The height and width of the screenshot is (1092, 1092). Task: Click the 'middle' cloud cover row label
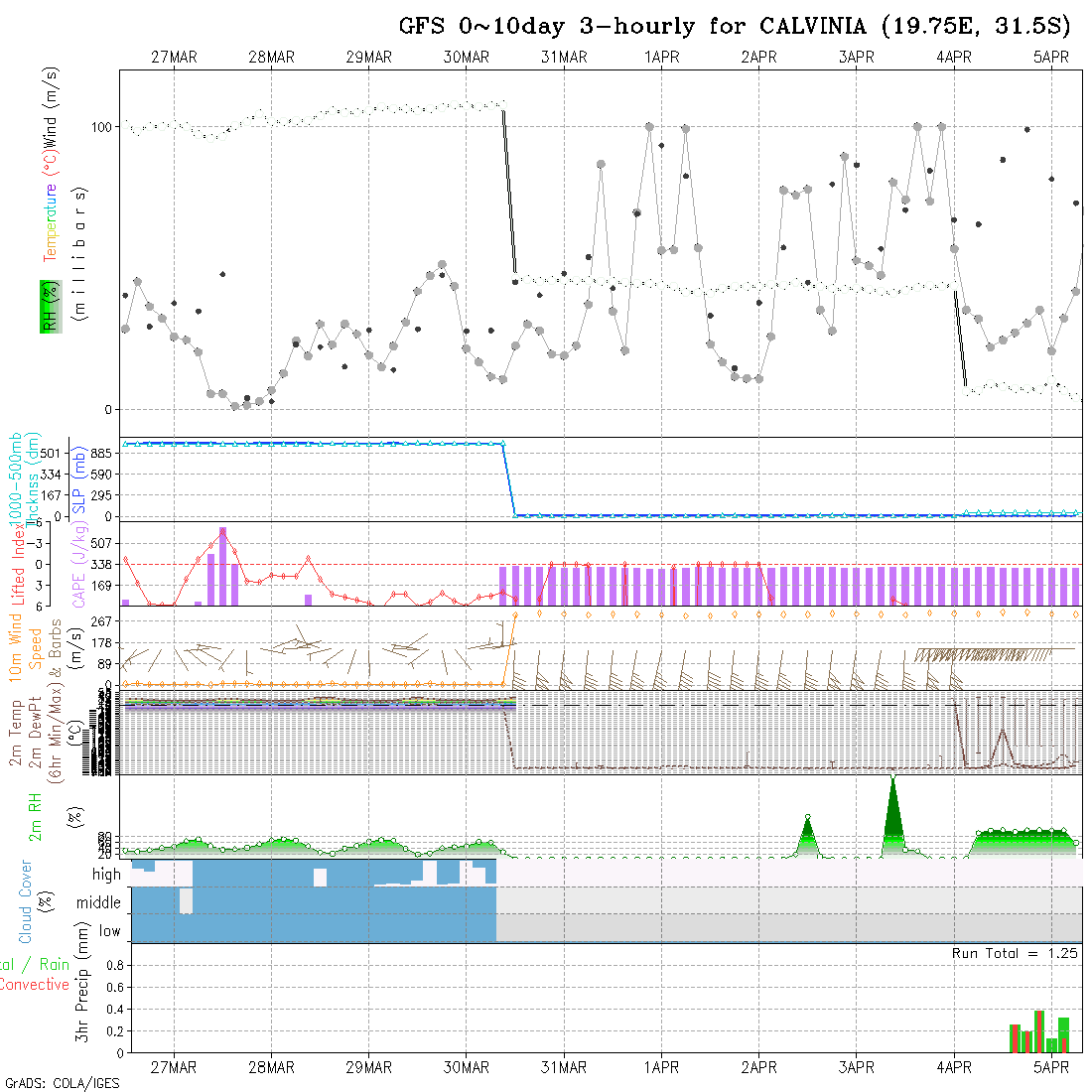[99, 903]
